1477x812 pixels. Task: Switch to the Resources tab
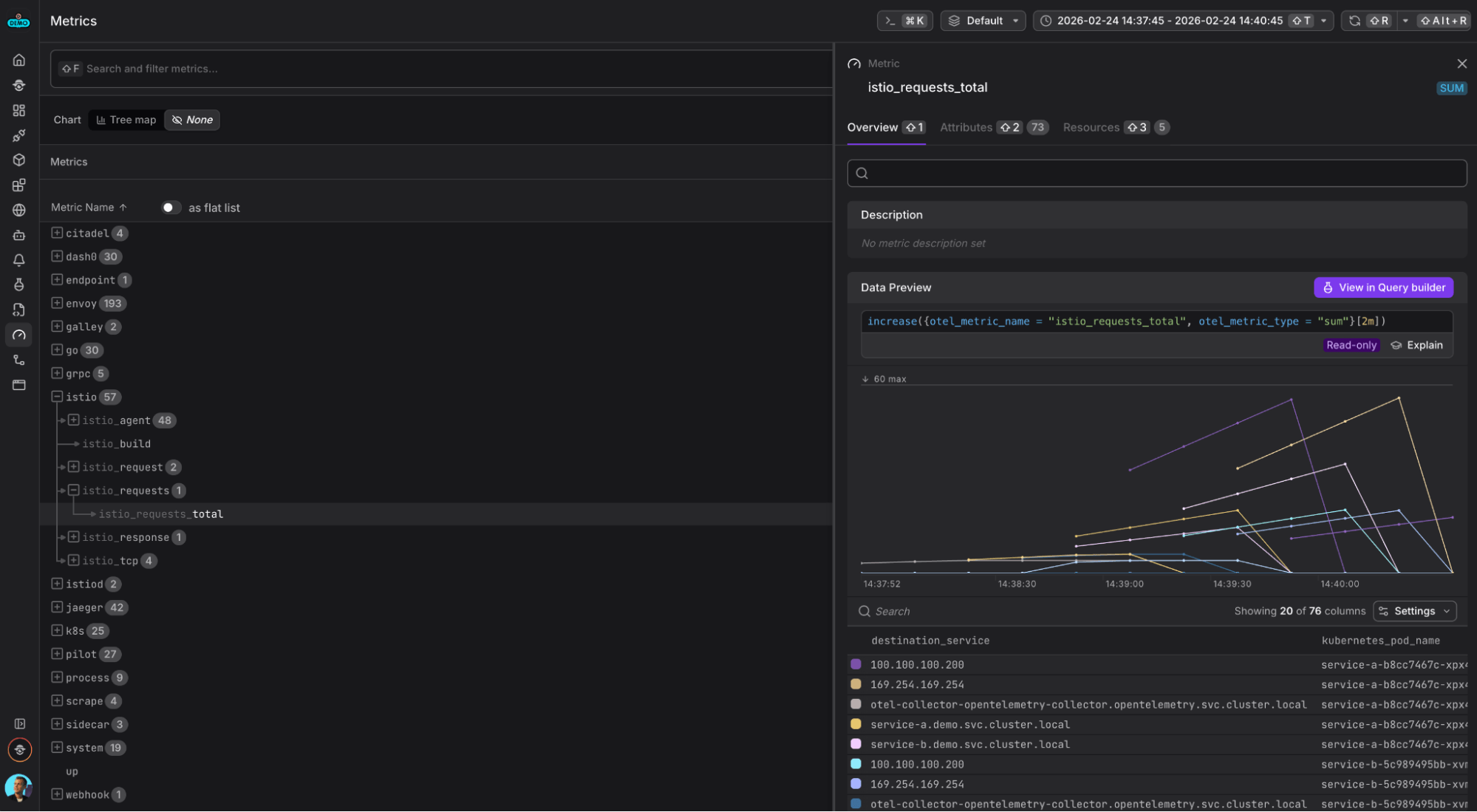coord(1116,127)
